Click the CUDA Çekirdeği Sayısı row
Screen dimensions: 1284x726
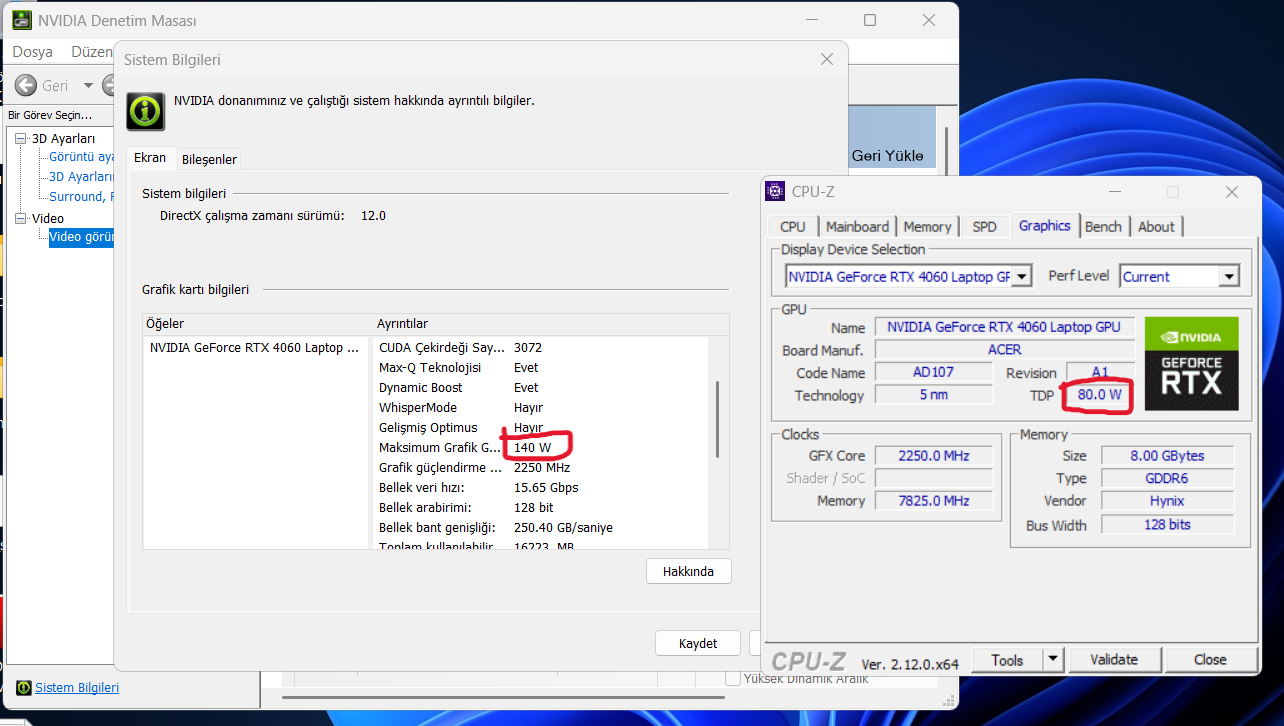point(540,348)
